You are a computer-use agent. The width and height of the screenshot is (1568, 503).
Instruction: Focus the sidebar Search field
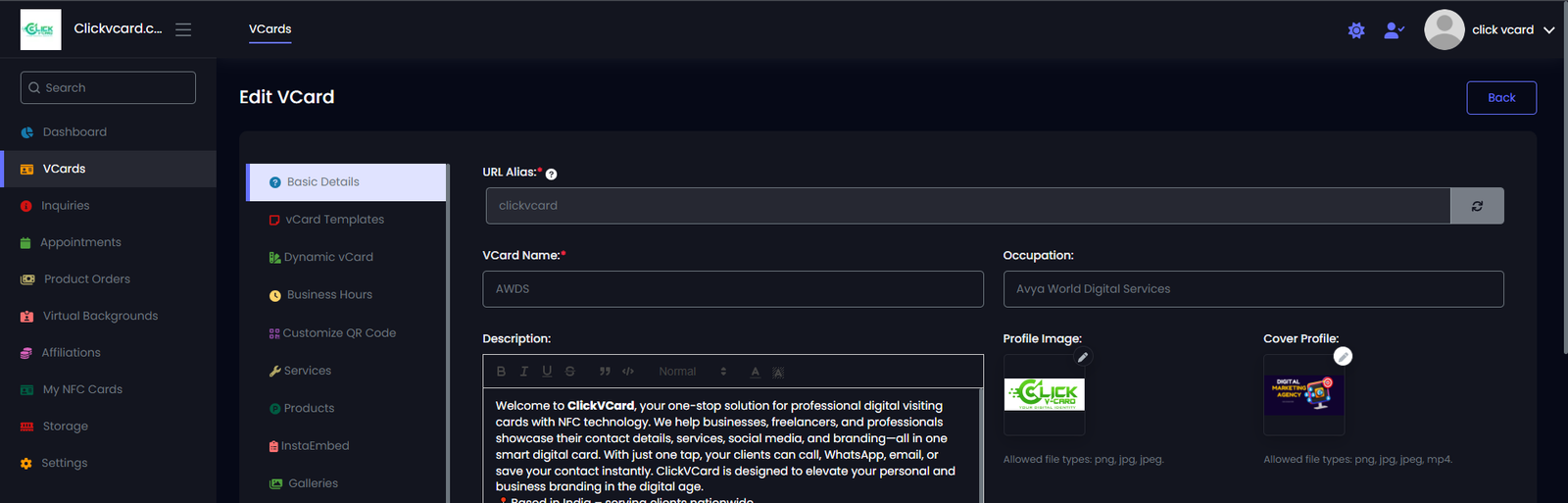(x=108, y=87)
